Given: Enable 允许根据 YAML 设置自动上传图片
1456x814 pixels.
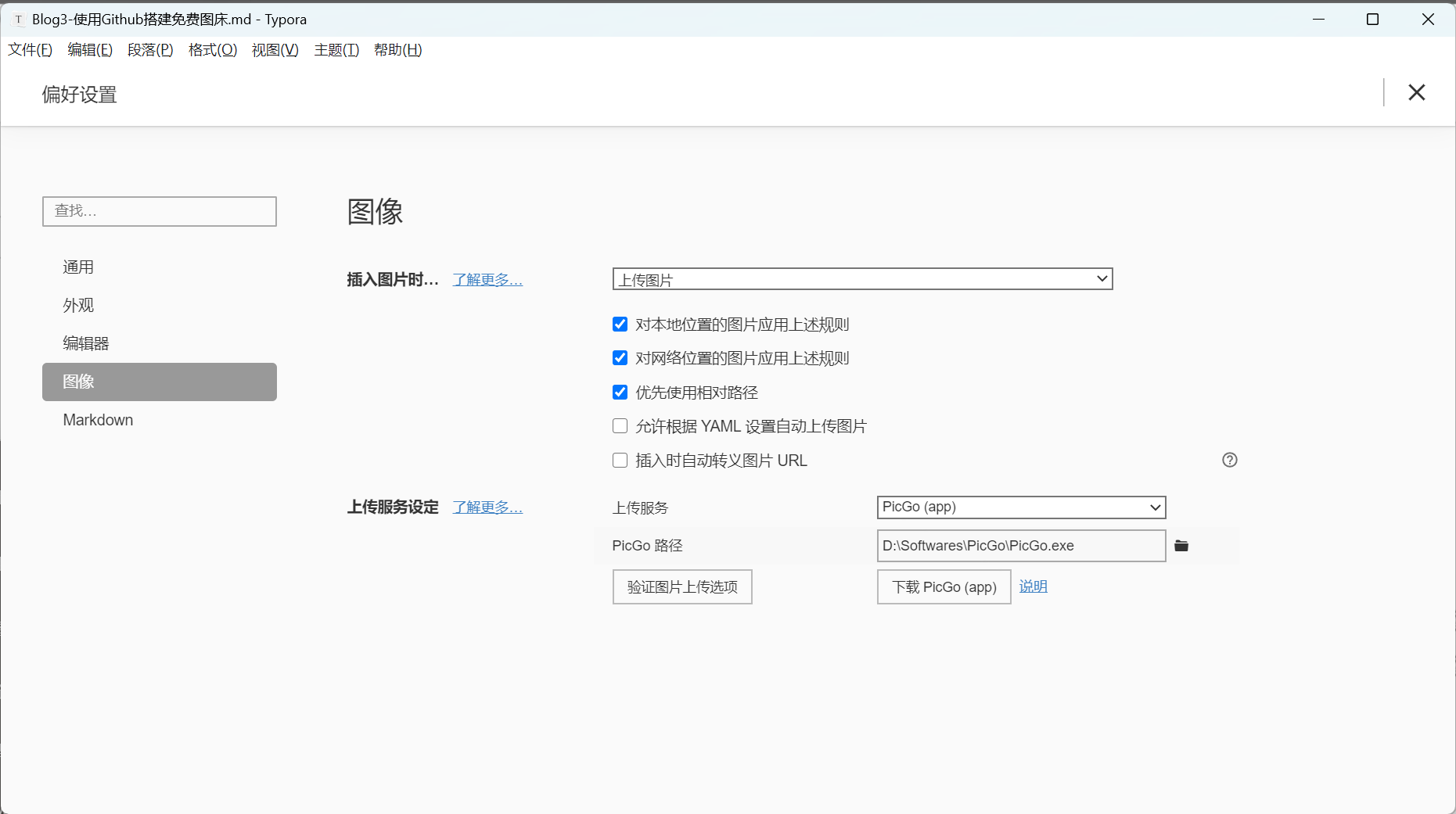Looking at the screenshot, I should pyautogui.click(x=620, y=425).
